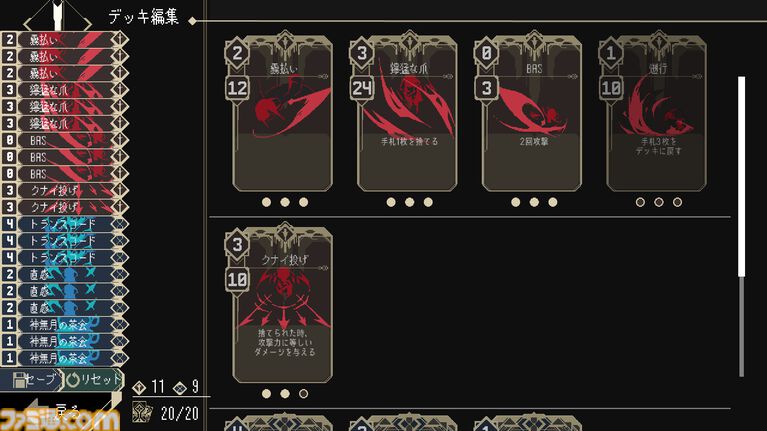Select the 獰猛な爪 card showing 24 damage
The width and height of the screenshot is (767, 431).
[x=407, y=112]
